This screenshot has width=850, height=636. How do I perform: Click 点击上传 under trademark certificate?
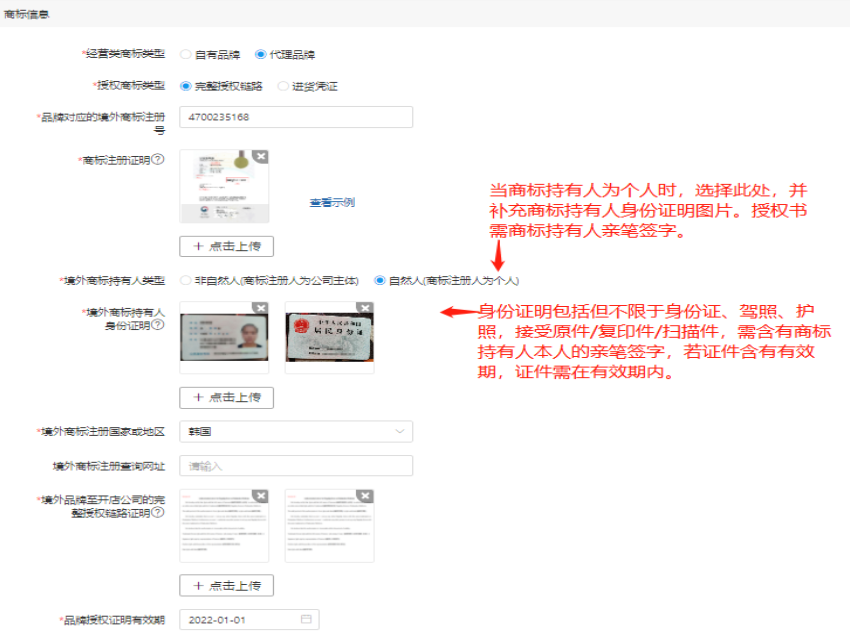tap(226, 246)
